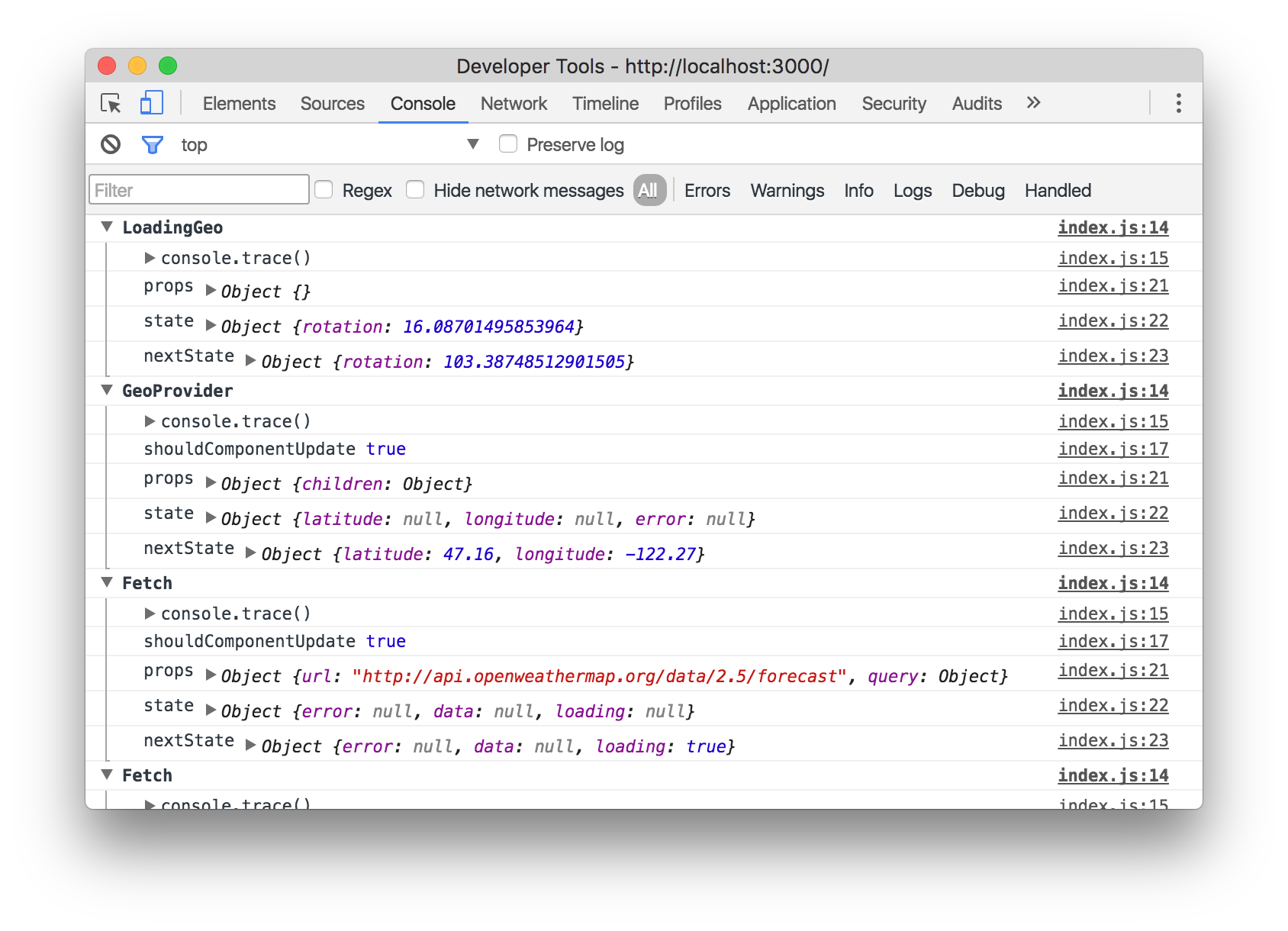Expand console.trace() under LoadingGeo
The width and height of the screenshot is (1288, 931).
(x=150, y=258)
